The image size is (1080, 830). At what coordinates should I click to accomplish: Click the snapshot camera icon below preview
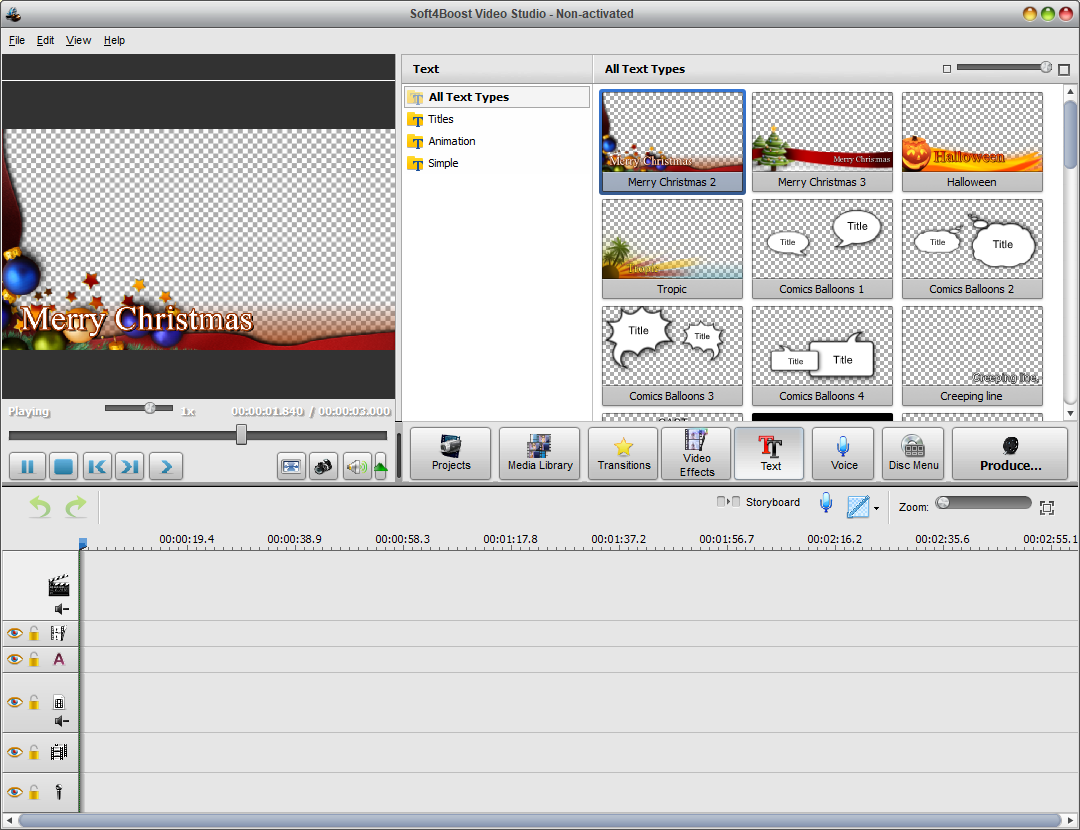(323, 466)
